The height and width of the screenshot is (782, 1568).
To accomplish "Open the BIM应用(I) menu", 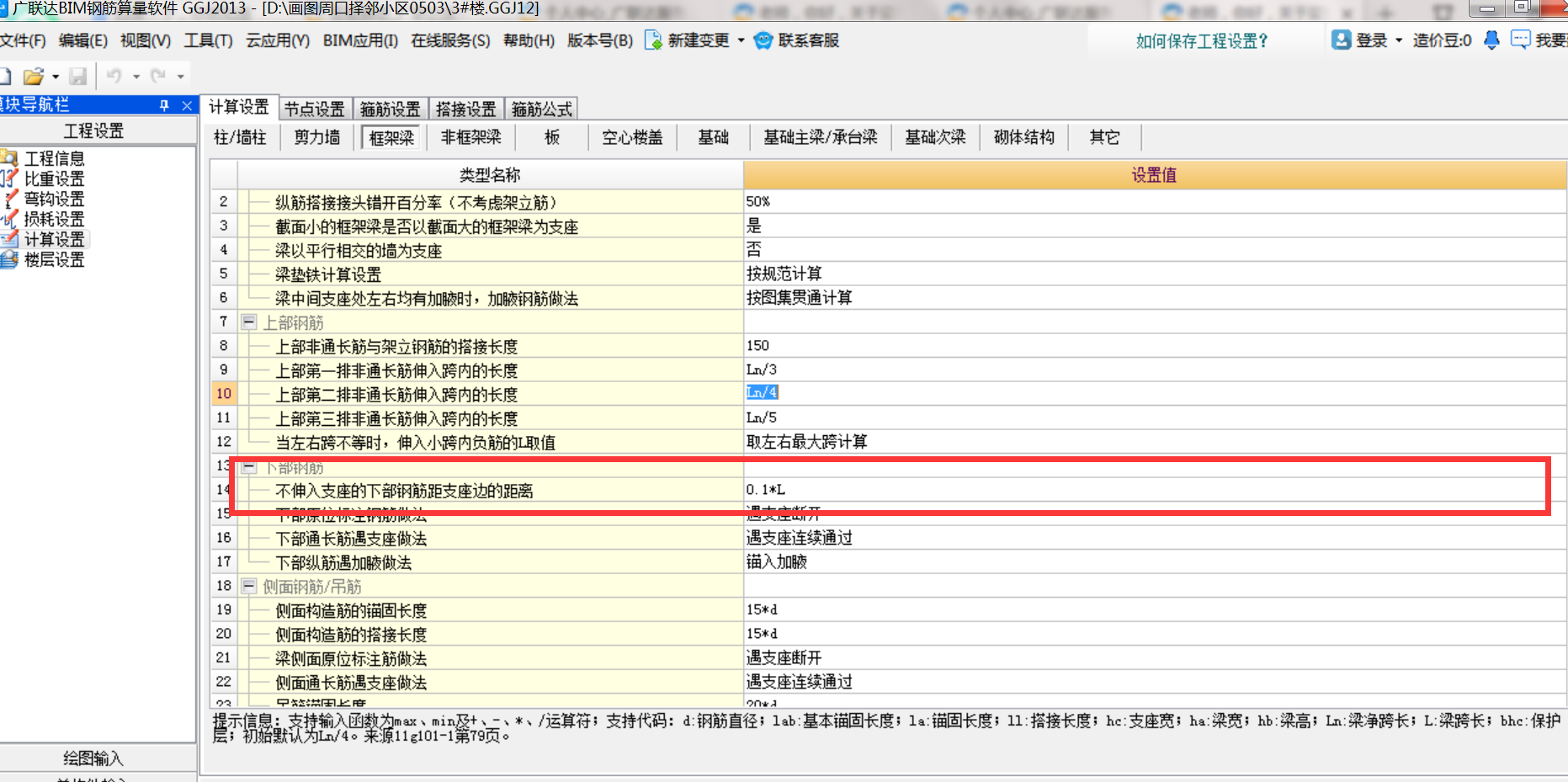I will click(x=360, y=40).
